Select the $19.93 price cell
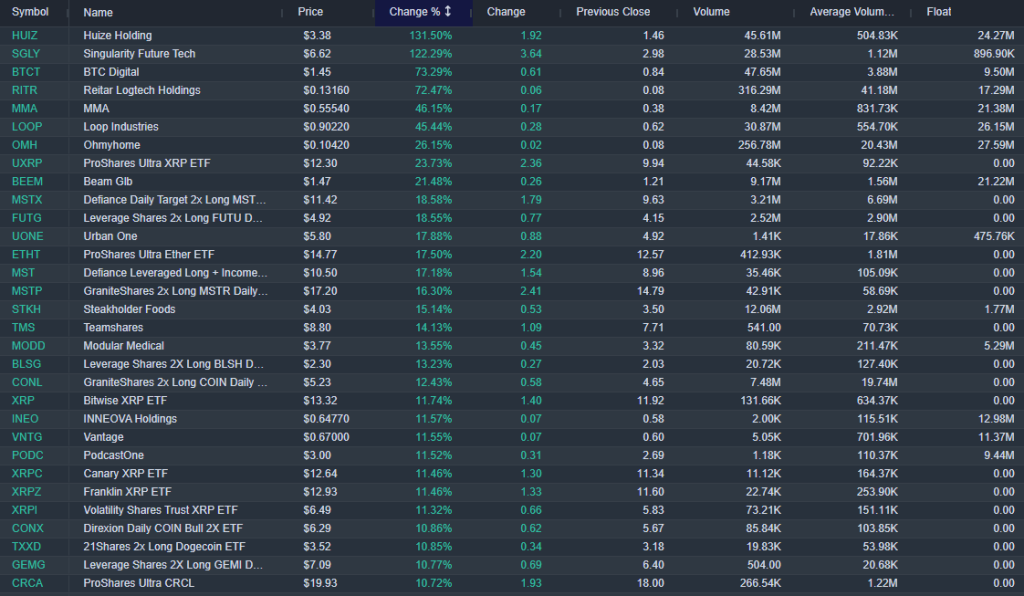The image size is (1024, 596). pos(320,584)
